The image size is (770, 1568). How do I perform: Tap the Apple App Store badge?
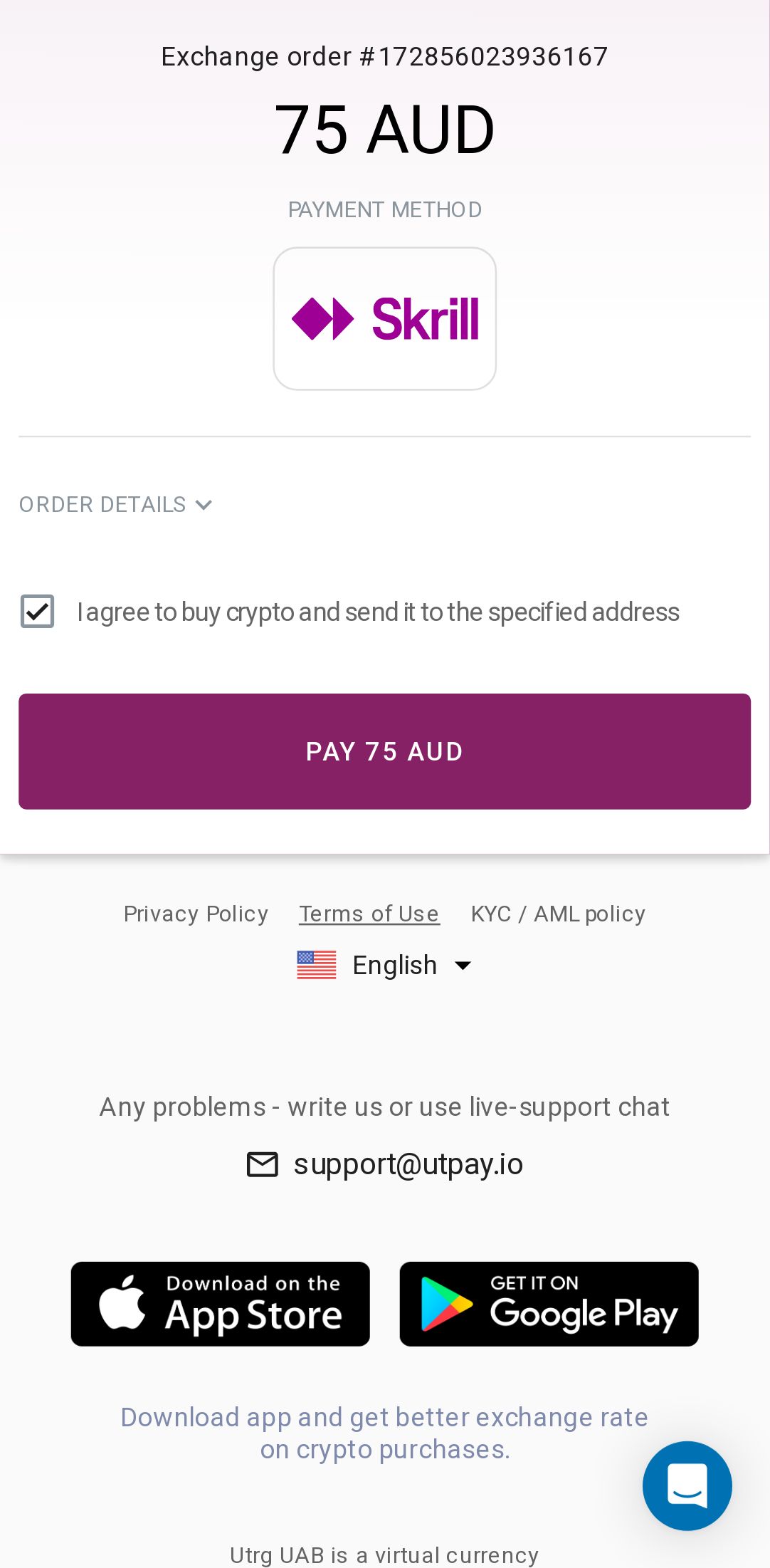pos(221,1304)
